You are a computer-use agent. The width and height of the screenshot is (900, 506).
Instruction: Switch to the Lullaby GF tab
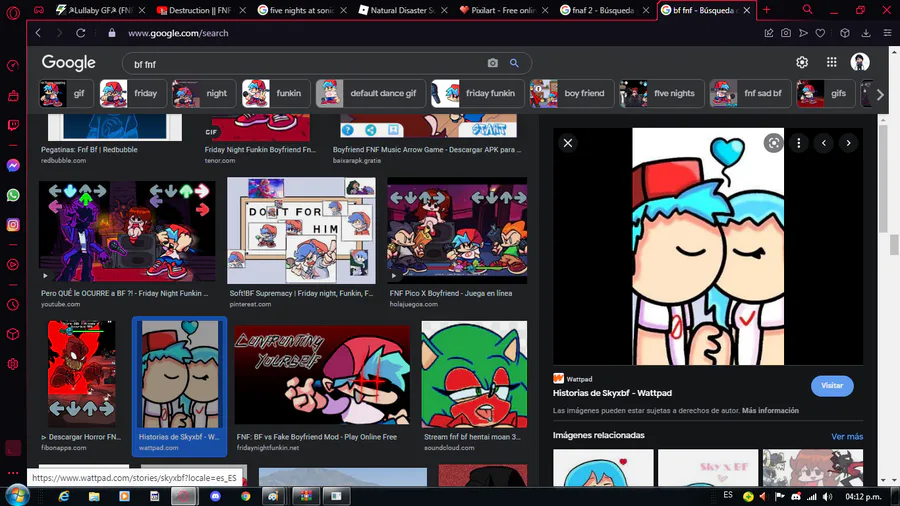coord(100,10)
